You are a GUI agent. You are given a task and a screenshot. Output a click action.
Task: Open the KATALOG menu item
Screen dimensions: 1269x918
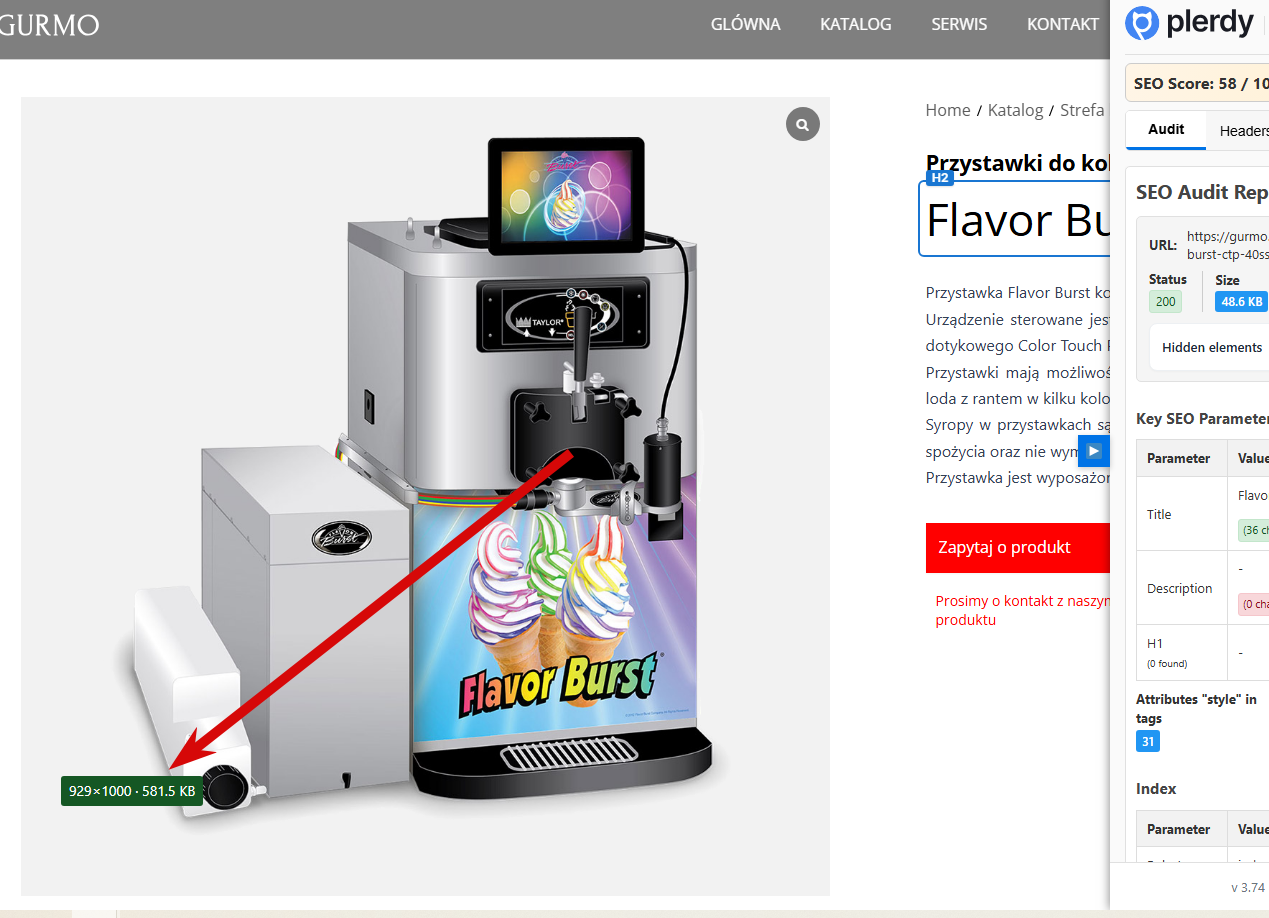coord(856,24)
